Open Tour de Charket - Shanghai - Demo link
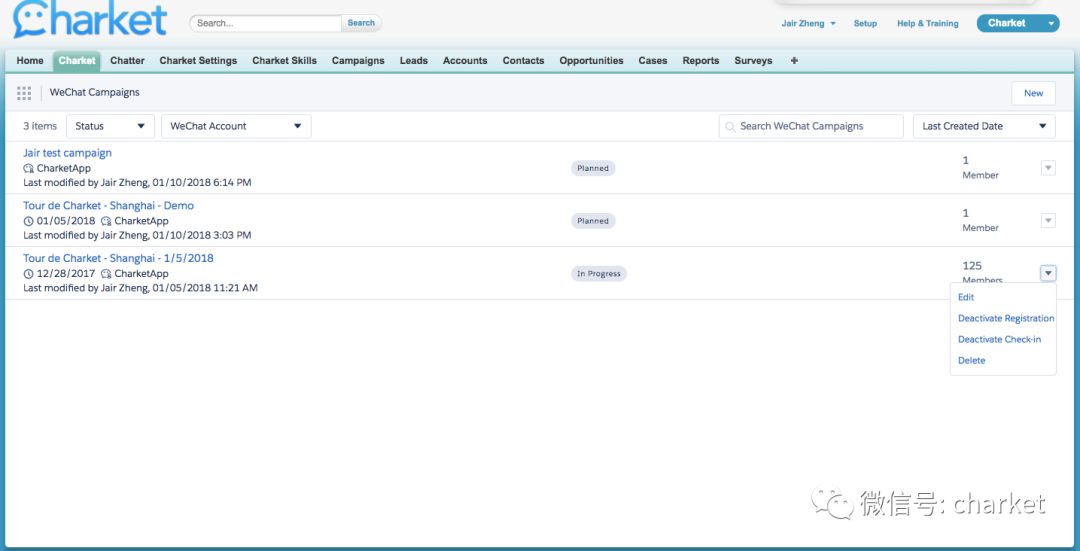Screen dimensions: 1080x551 click(108, 206)
